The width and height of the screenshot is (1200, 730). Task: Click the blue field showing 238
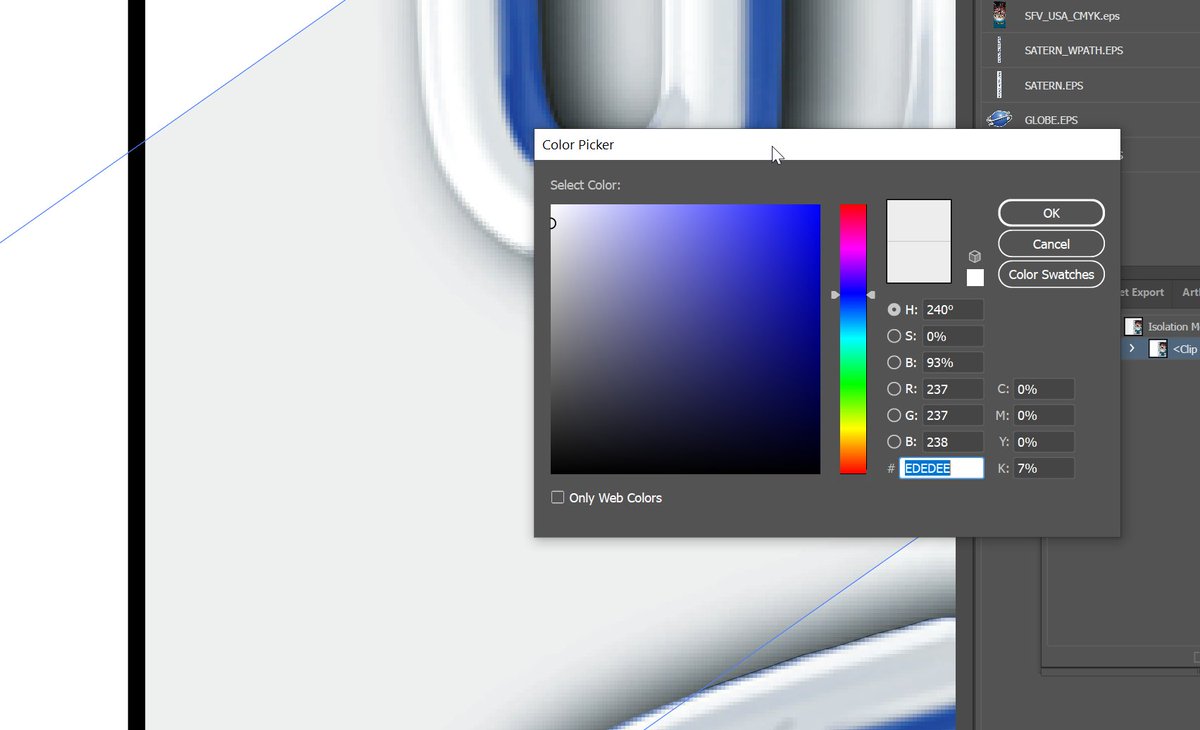coord(952,441)
